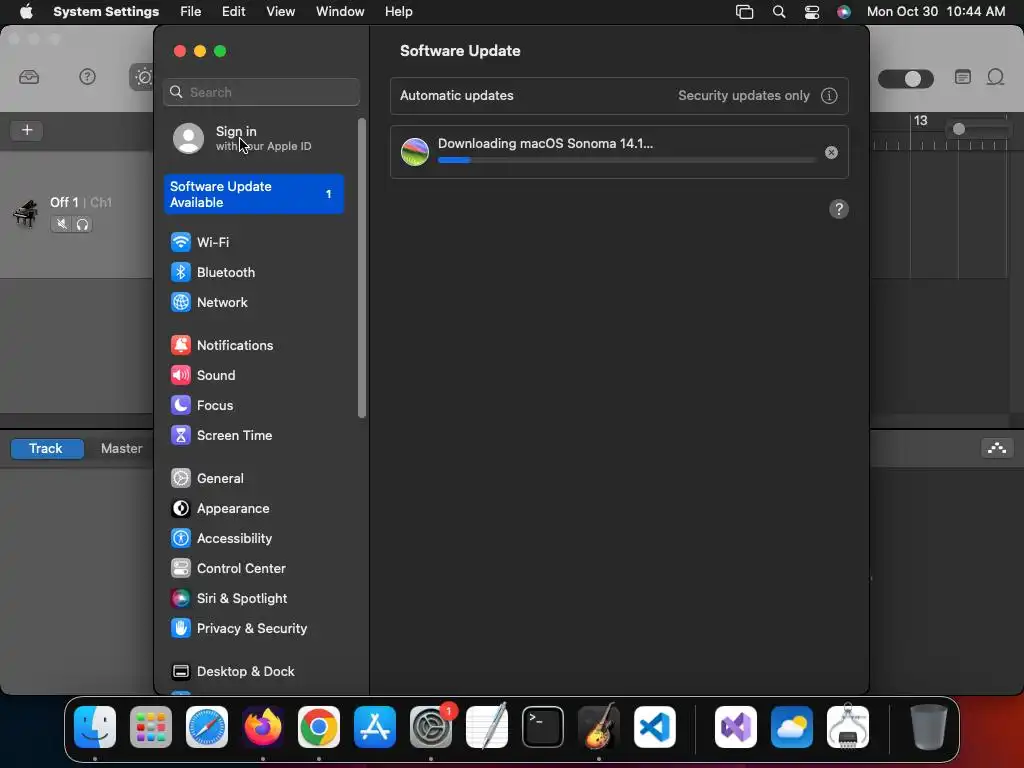Open Spotlight search in menu bar

tap(779, 12)
